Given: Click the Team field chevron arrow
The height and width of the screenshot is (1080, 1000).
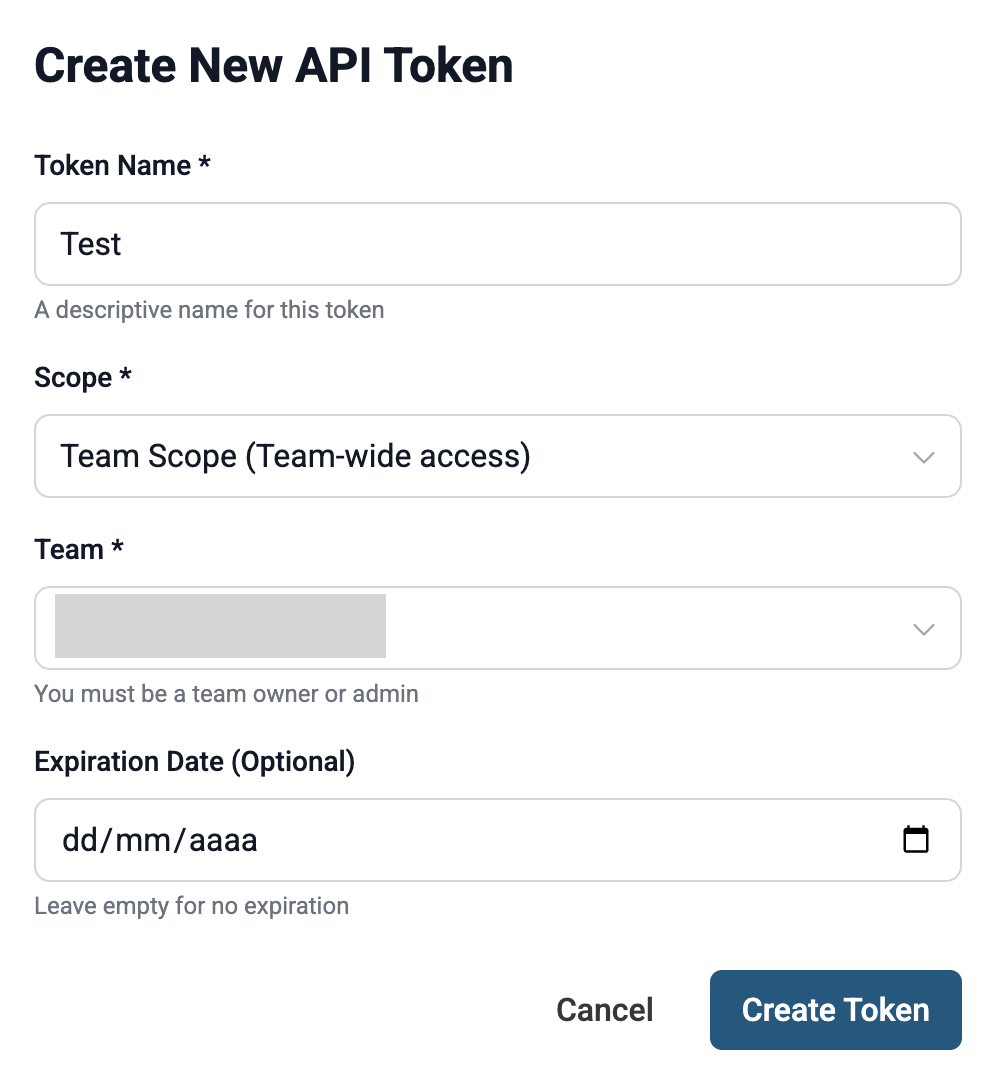Looking at the screenshot, I should [x=924, y=629].
